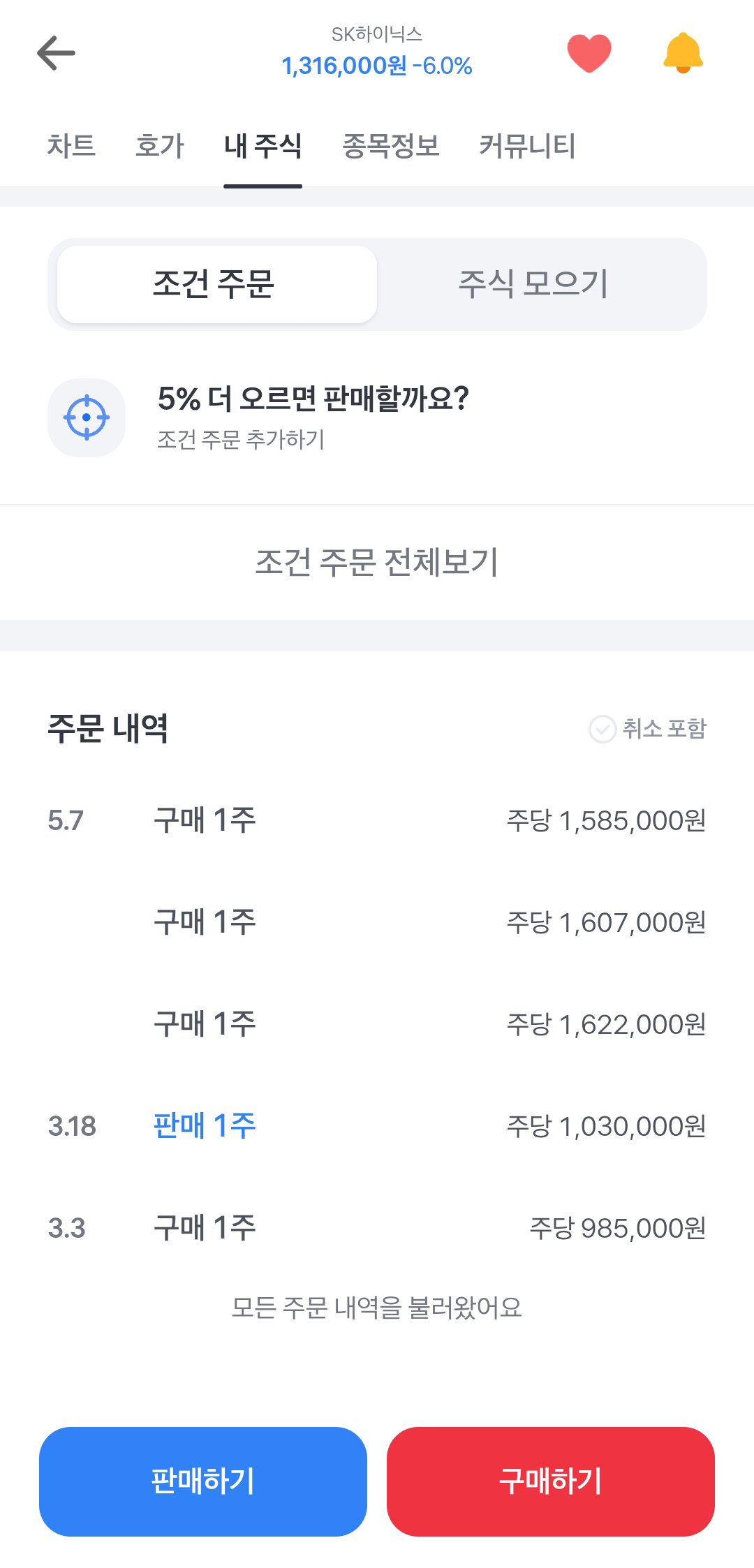Switch to the 주식 모으기 segment
This screenshot has width=754, height=1568.
533,284
